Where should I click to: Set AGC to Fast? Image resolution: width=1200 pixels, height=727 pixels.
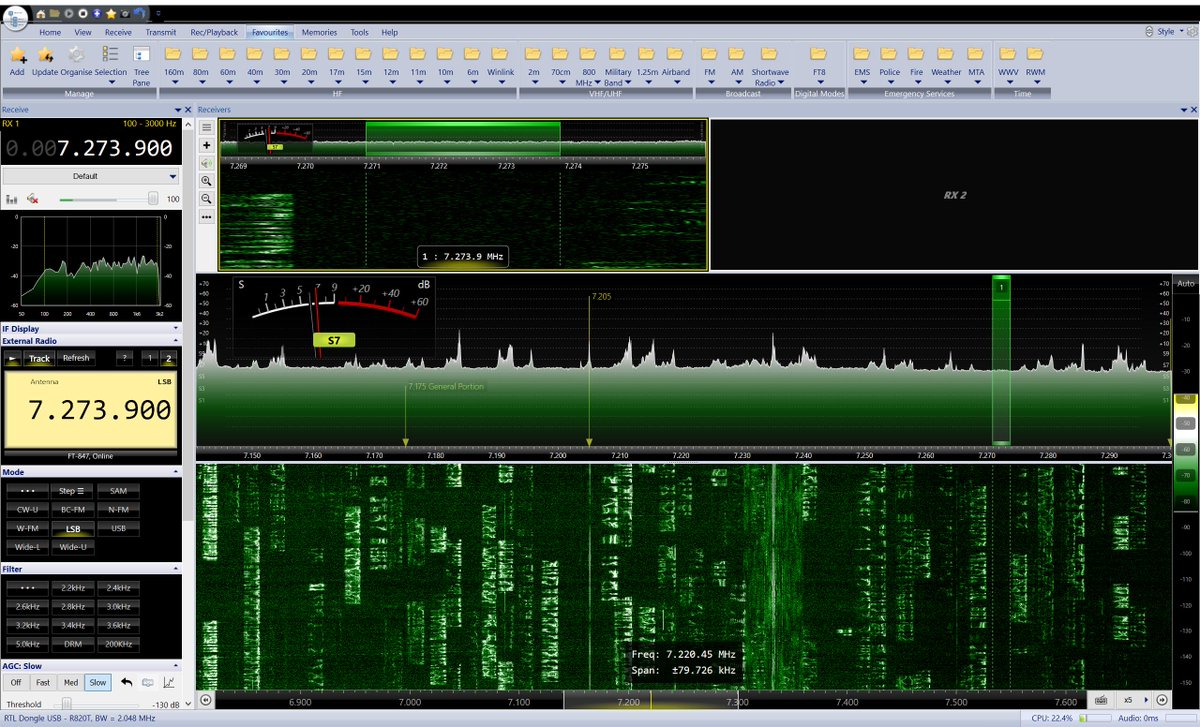click(43, 682)
